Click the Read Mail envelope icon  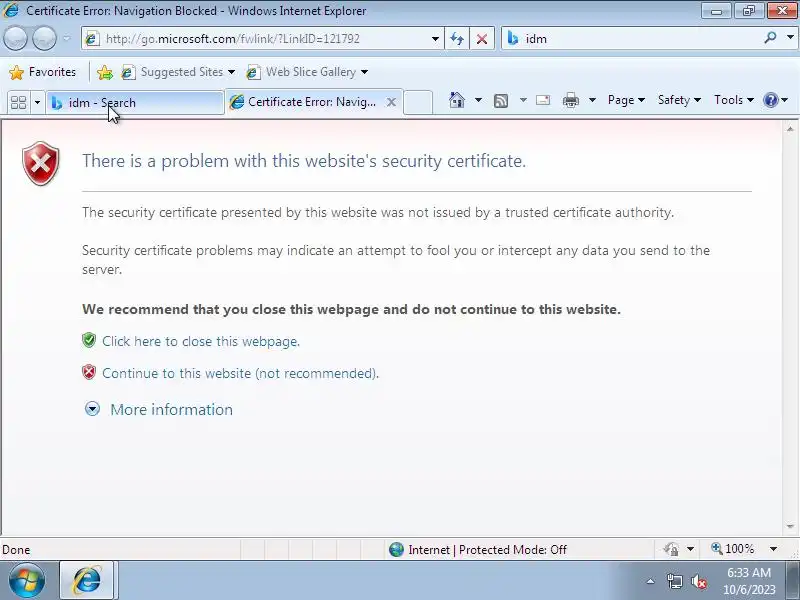point(543,100)
